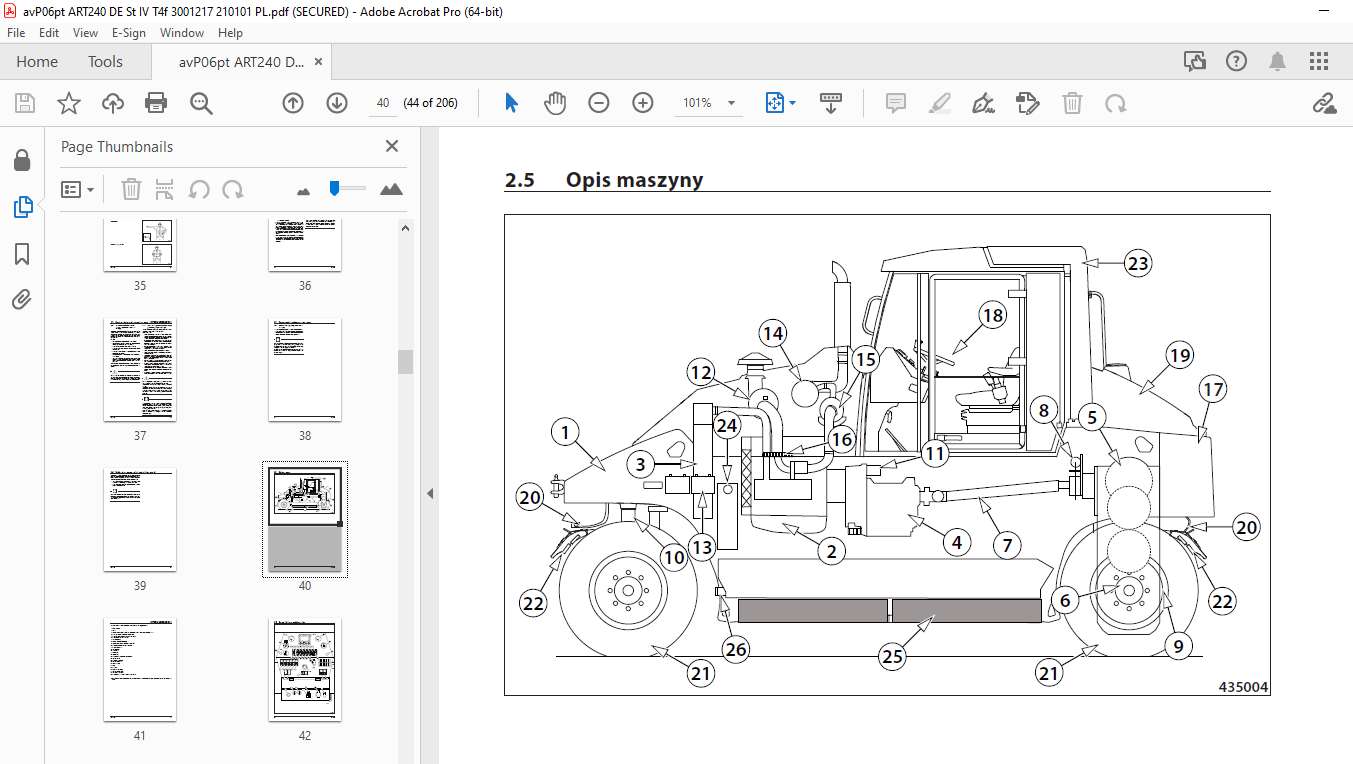This screenshot has height=764, width=1353.
Task: Select page 41 thumbnail
Action: (140, 670)
